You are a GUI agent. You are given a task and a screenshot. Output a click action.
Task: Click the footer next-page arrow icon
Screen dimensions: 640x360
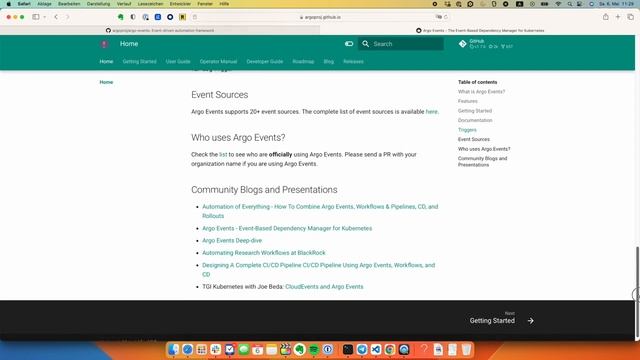[x=530, y=321]
